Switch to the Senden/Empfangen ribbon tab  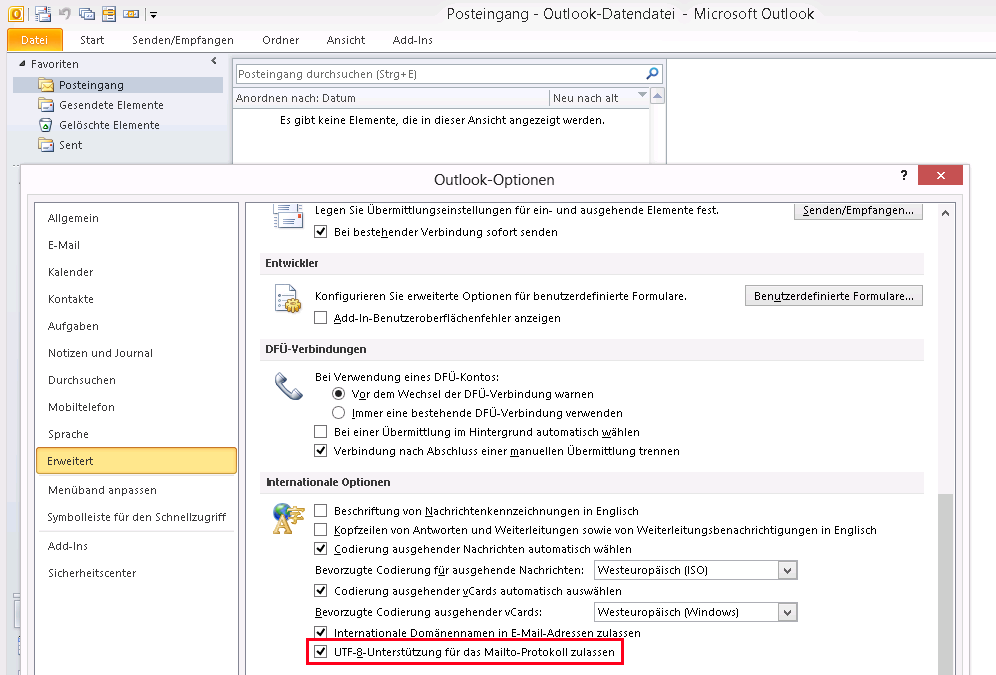[182, 40]
